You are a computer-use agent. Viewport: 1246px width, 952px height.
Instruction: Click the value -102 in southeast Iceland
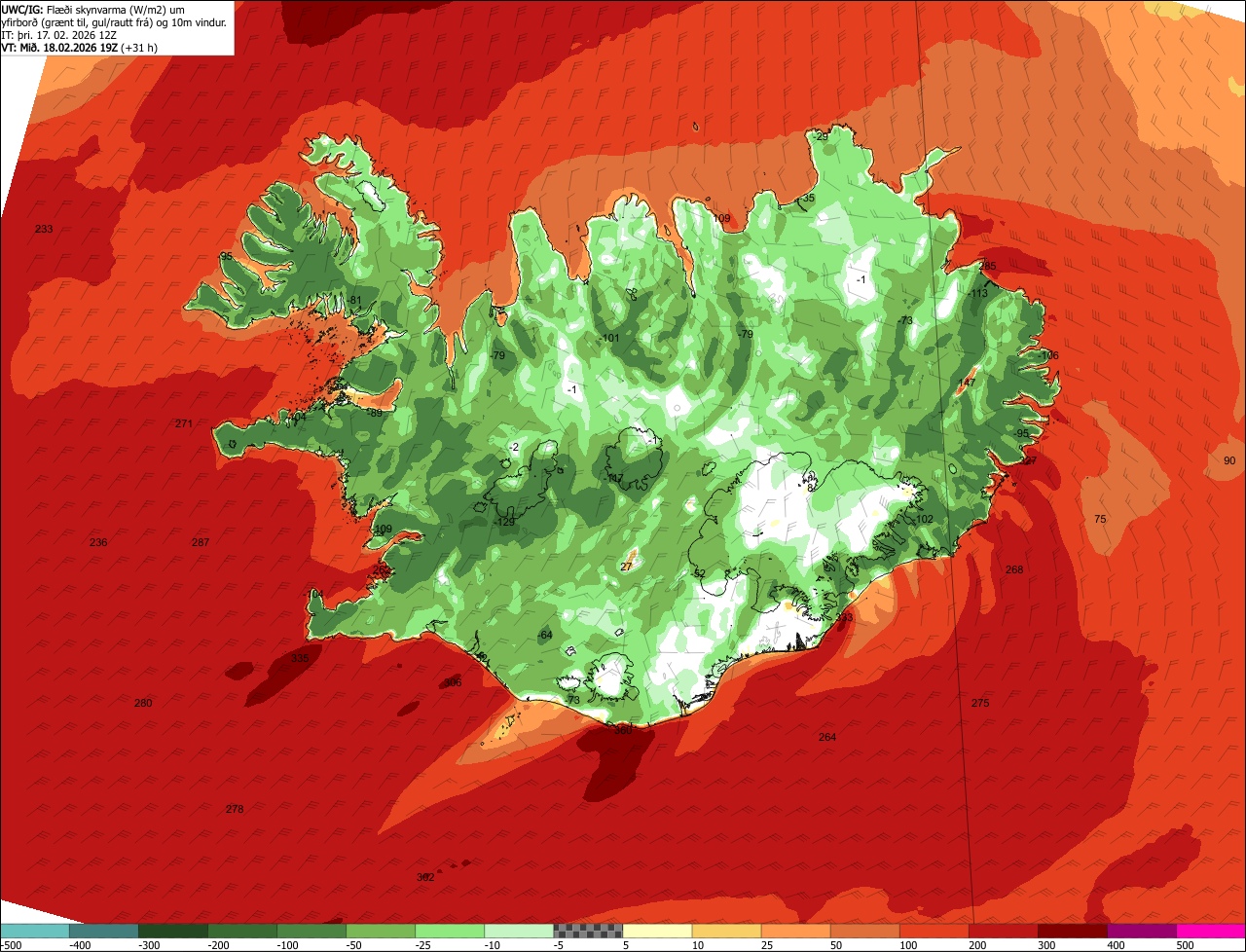(x=923, y=519)
